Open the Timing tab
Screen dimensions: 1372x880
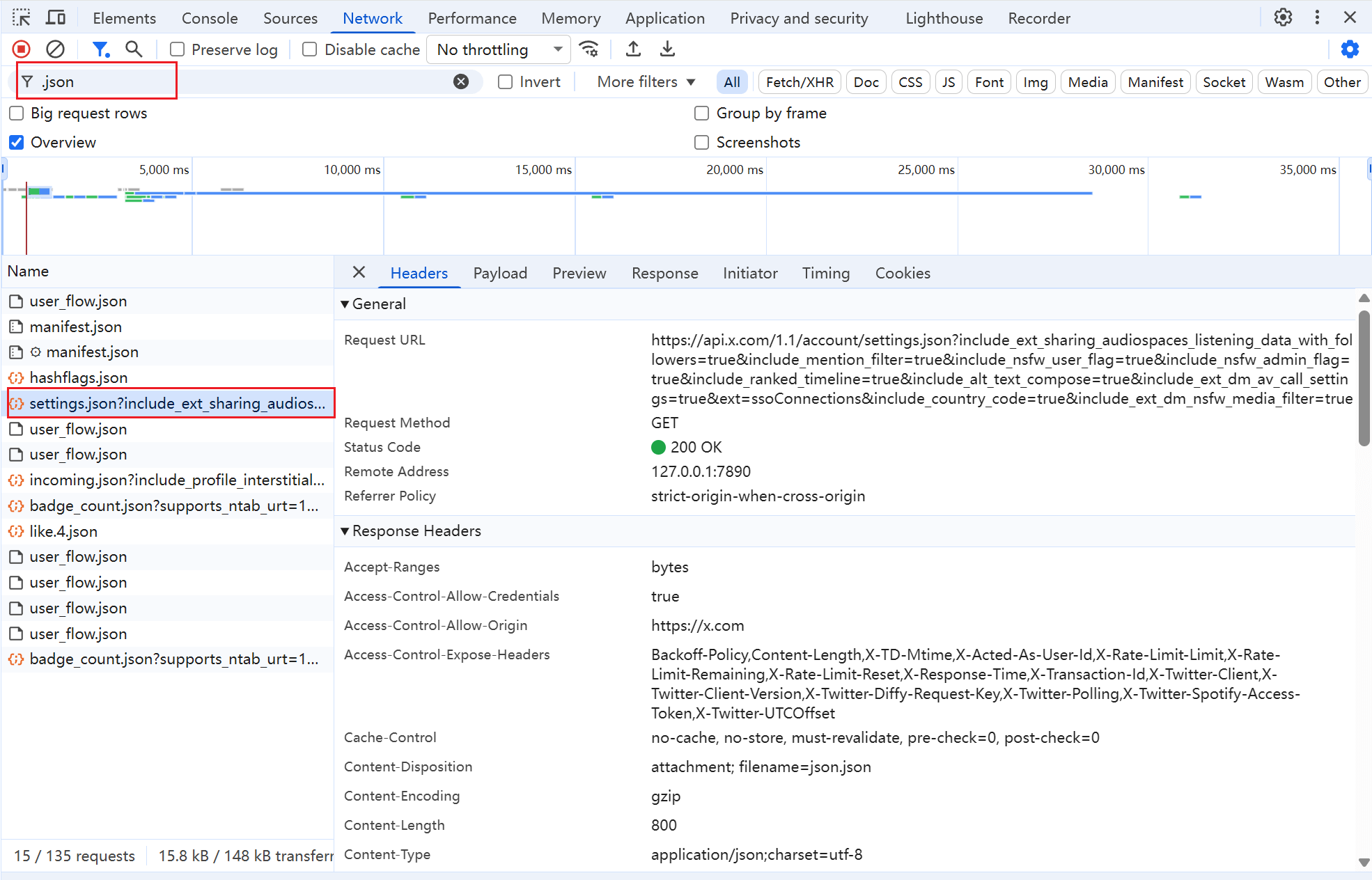point(825,273)
